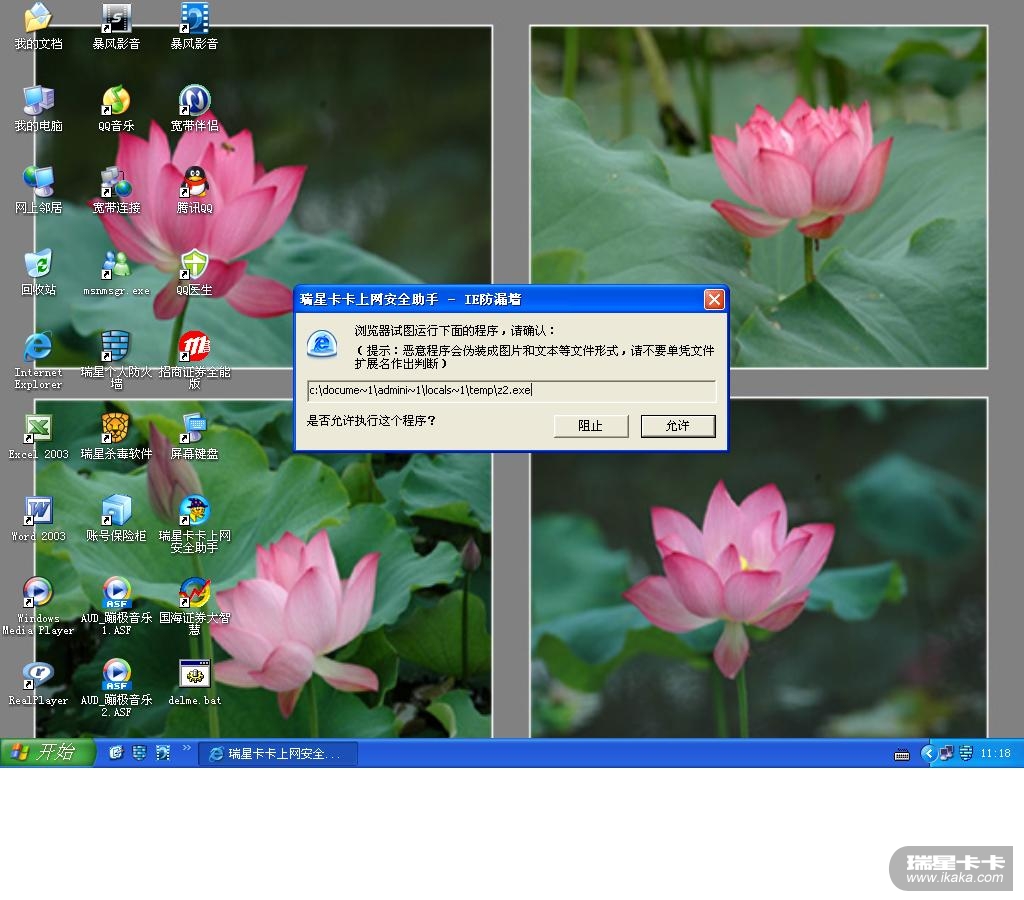Click first quick launch icon beside Start
Image resolution: width=1024 pixels, height=900 pixels.
click(x=116, y=753)
